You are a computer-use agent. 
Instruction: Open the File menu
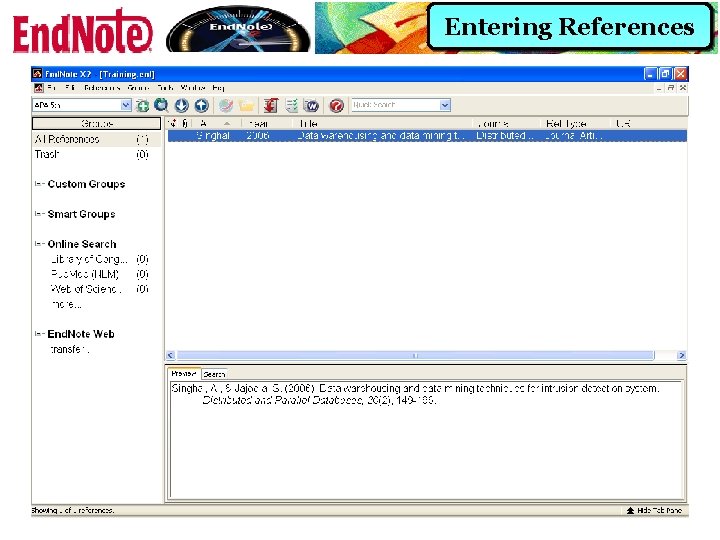tap(52, 88)
